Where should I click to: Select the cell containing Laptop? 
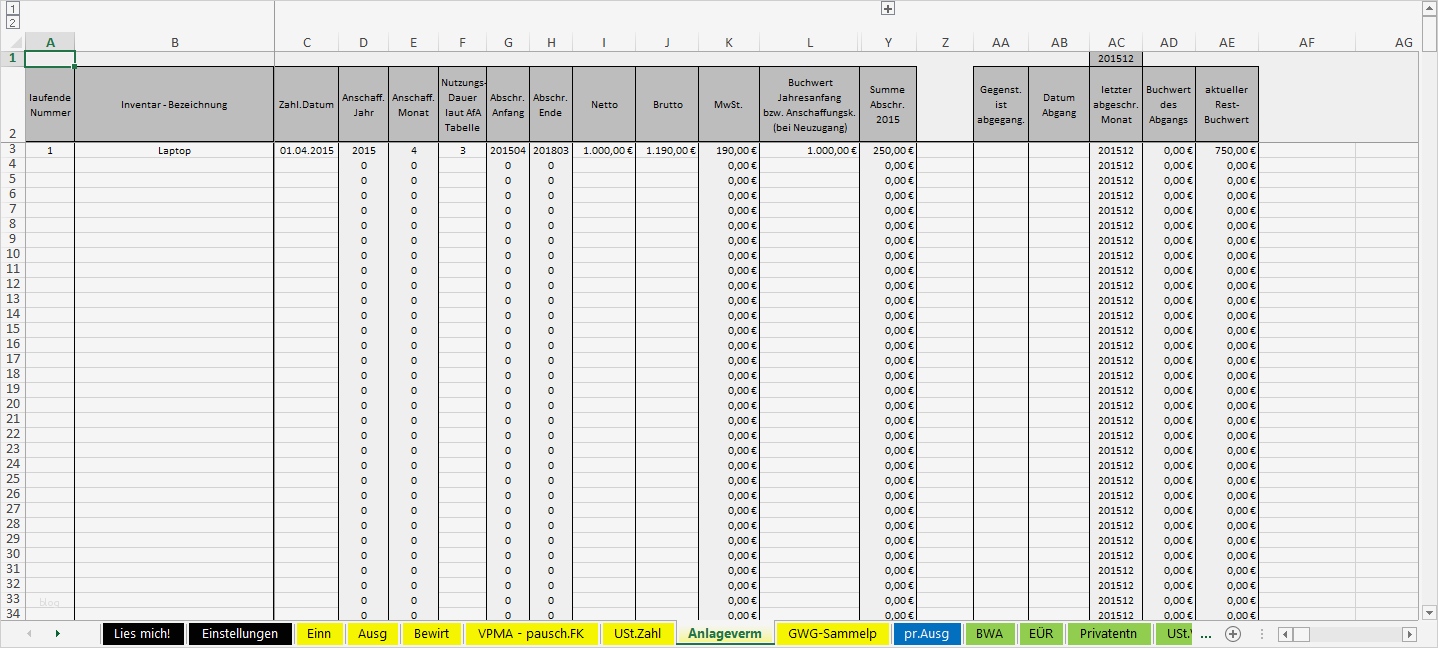[x=175, y=151]
